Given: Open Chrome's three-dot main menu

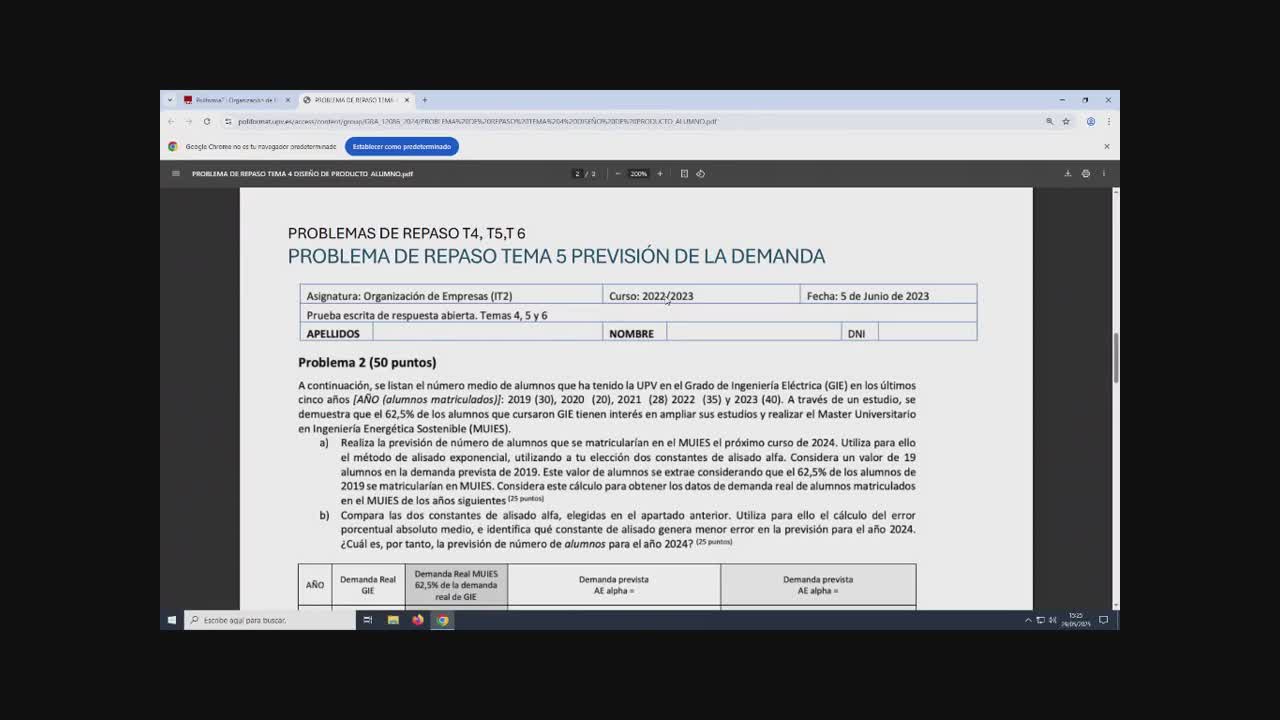Looking at the screenshot, I should pyautogui.click(x=1108, y=122).
